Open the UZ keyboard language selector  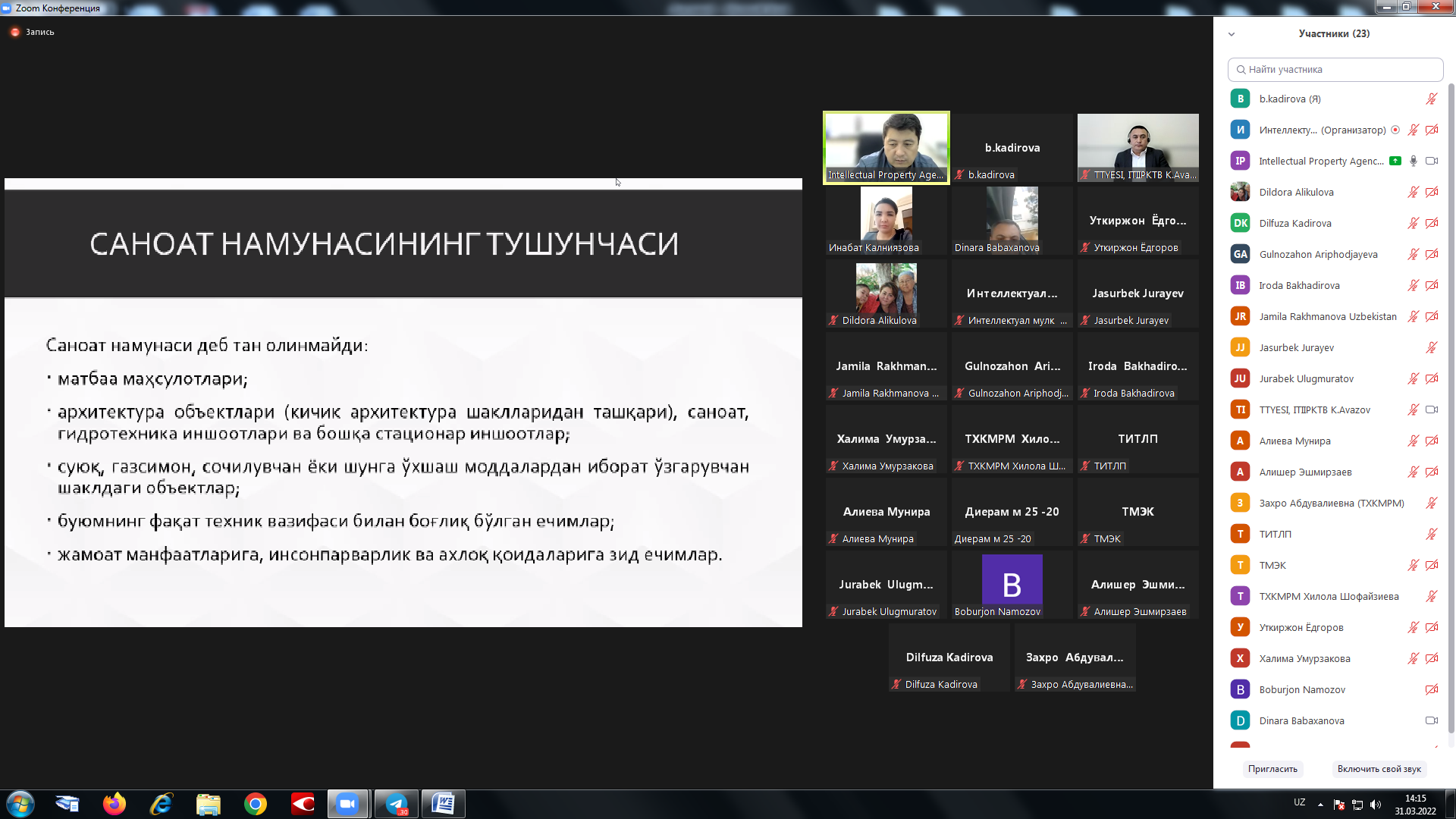pos(1299,802)
